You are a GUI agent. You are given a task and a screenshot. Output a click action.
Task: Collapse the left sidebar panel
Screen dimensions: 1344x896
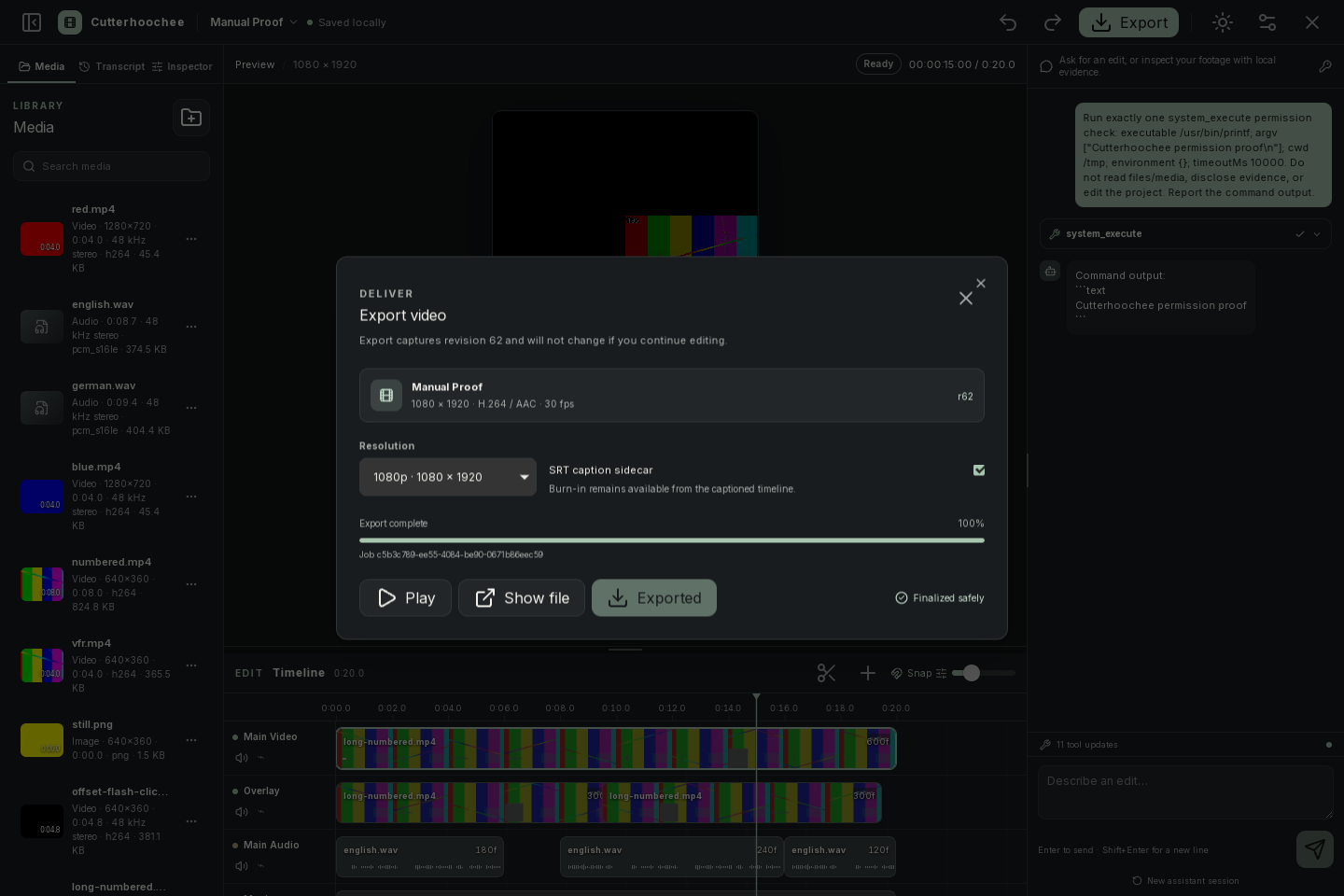[32, 22]
